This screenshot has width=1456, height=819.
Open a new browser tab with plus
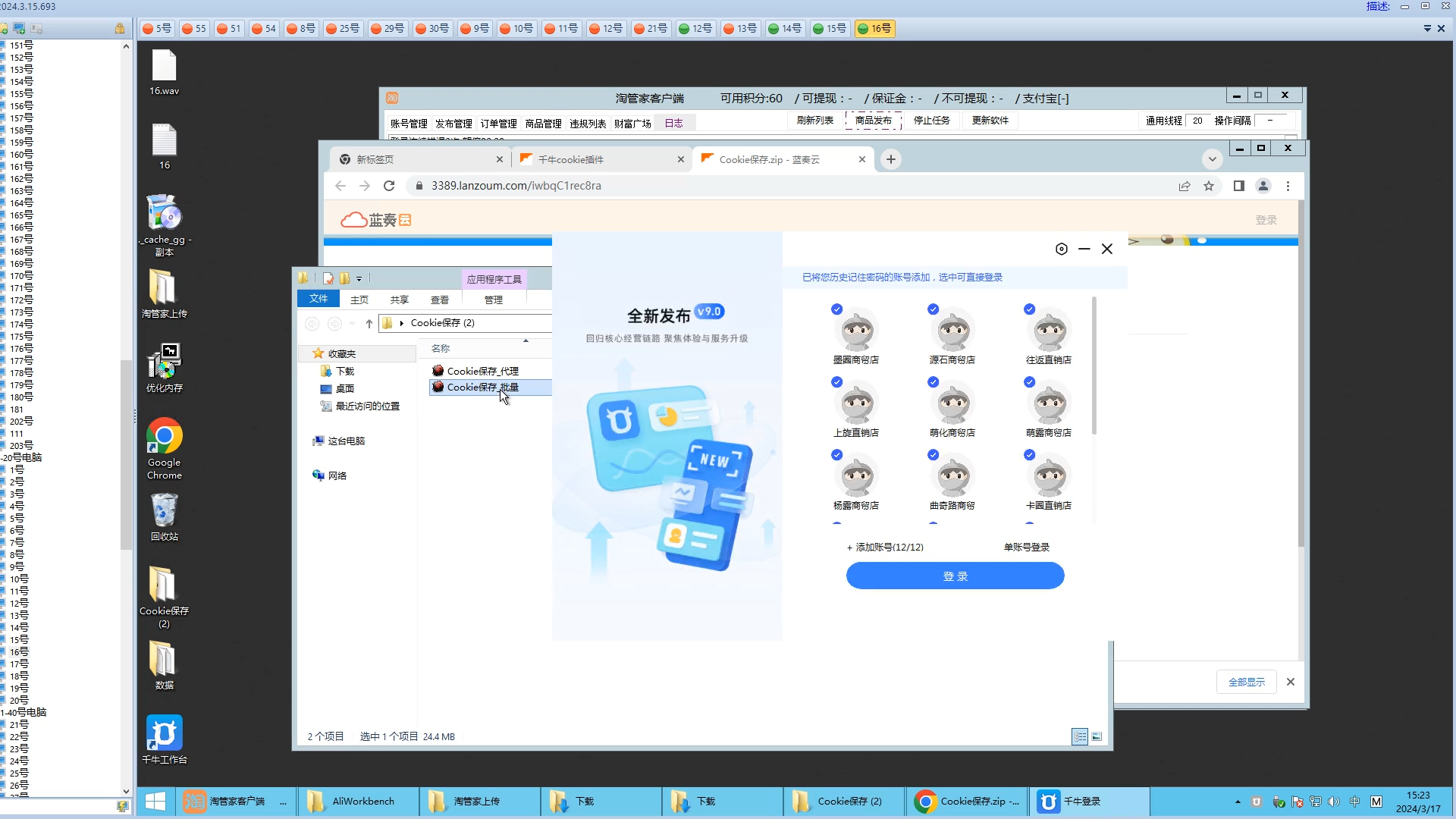tap(891, 159)
